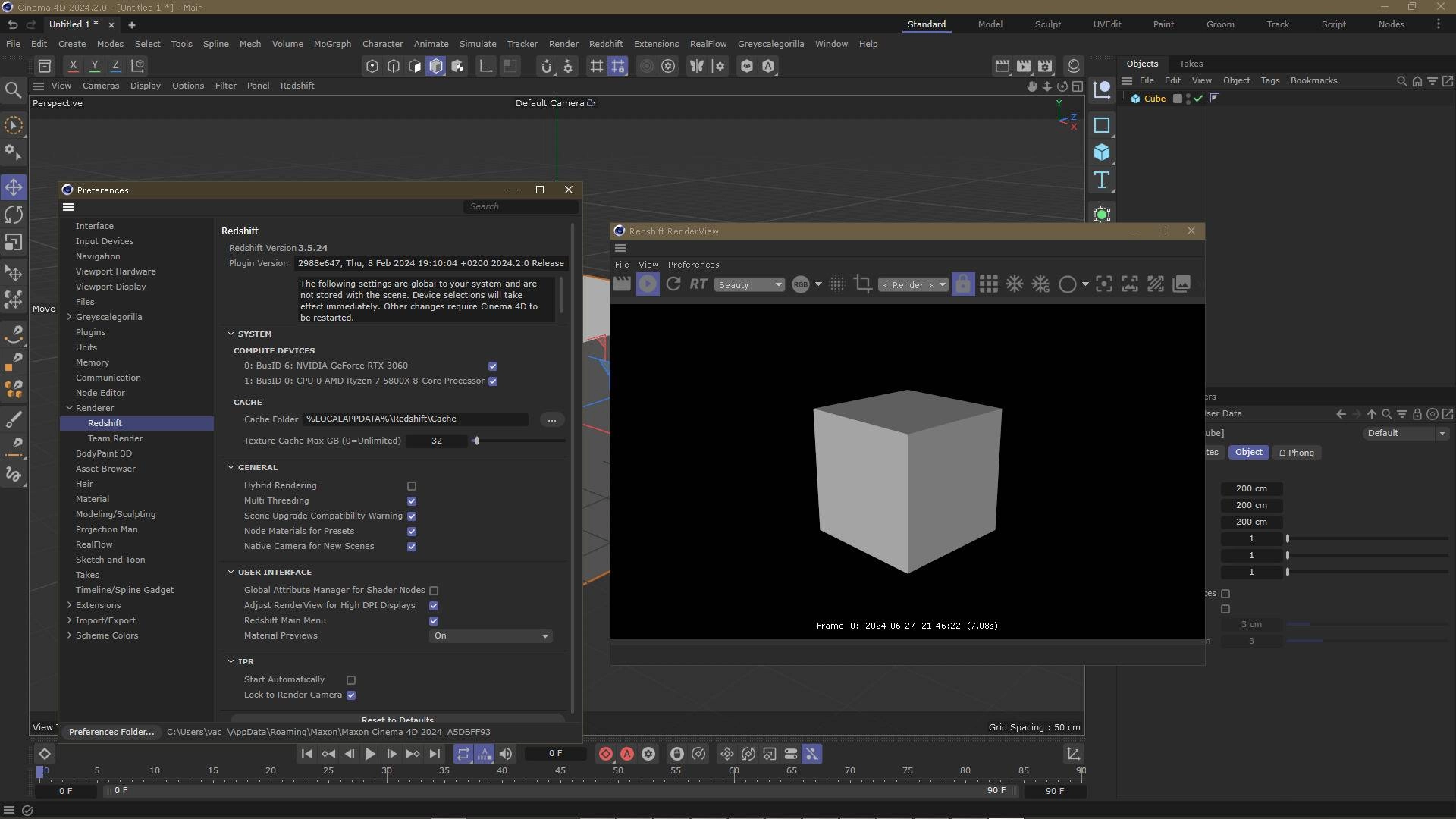The image size is (1456, 819).
Task: Expand the Import/Export tree node
Action: pos(70,620)
